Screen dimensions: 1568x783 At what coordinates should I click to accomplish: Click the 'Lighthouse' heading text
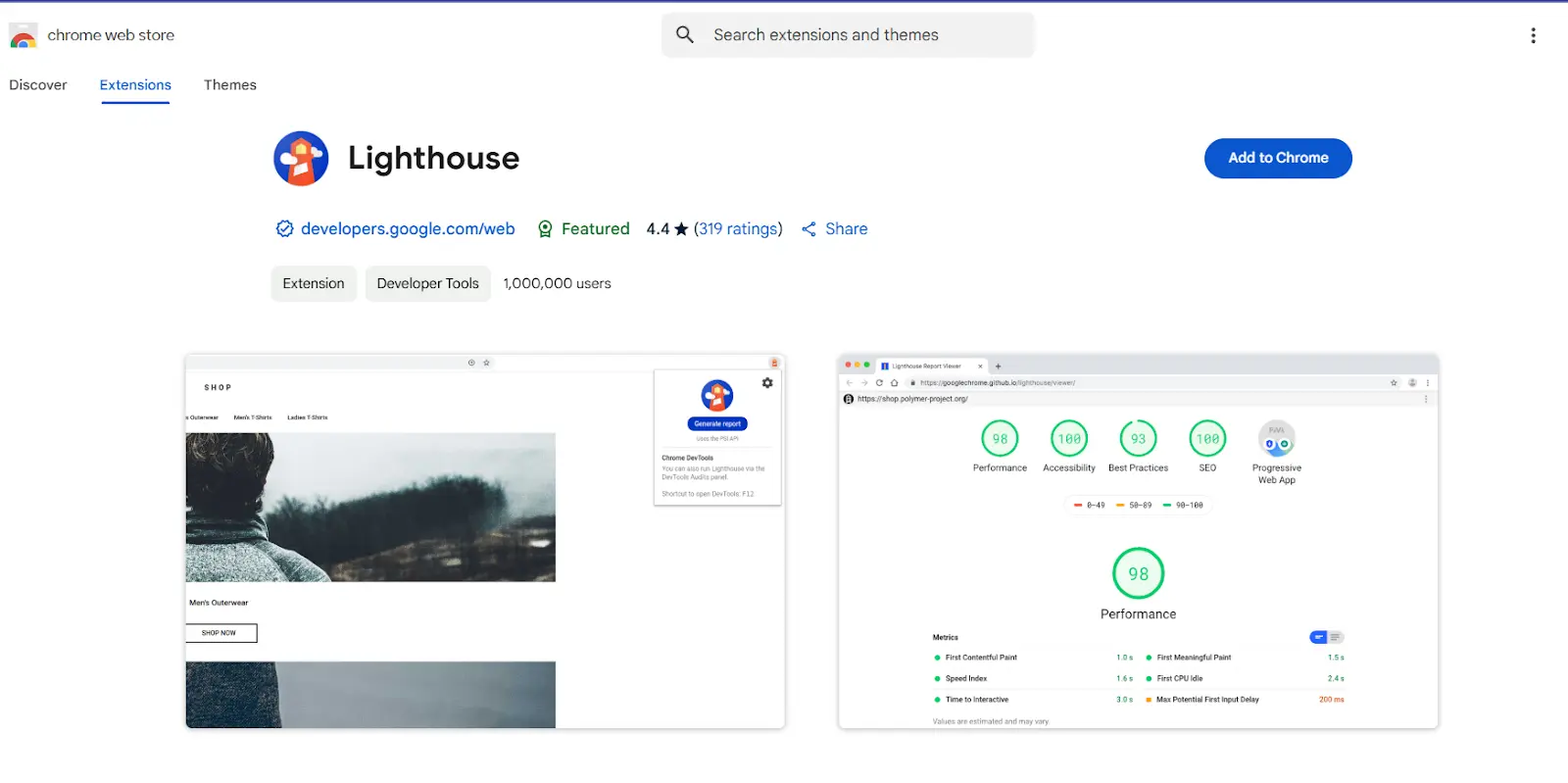click(433, 158)
